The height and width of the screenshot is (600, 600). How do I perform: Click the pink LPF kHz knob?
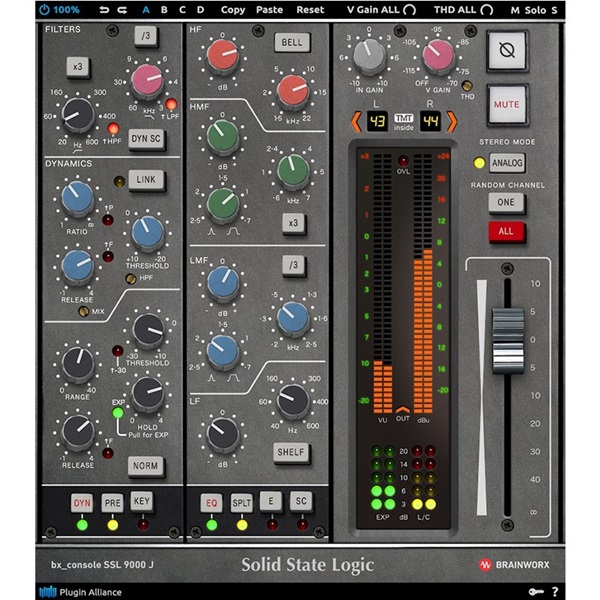[x=147, y=82]
